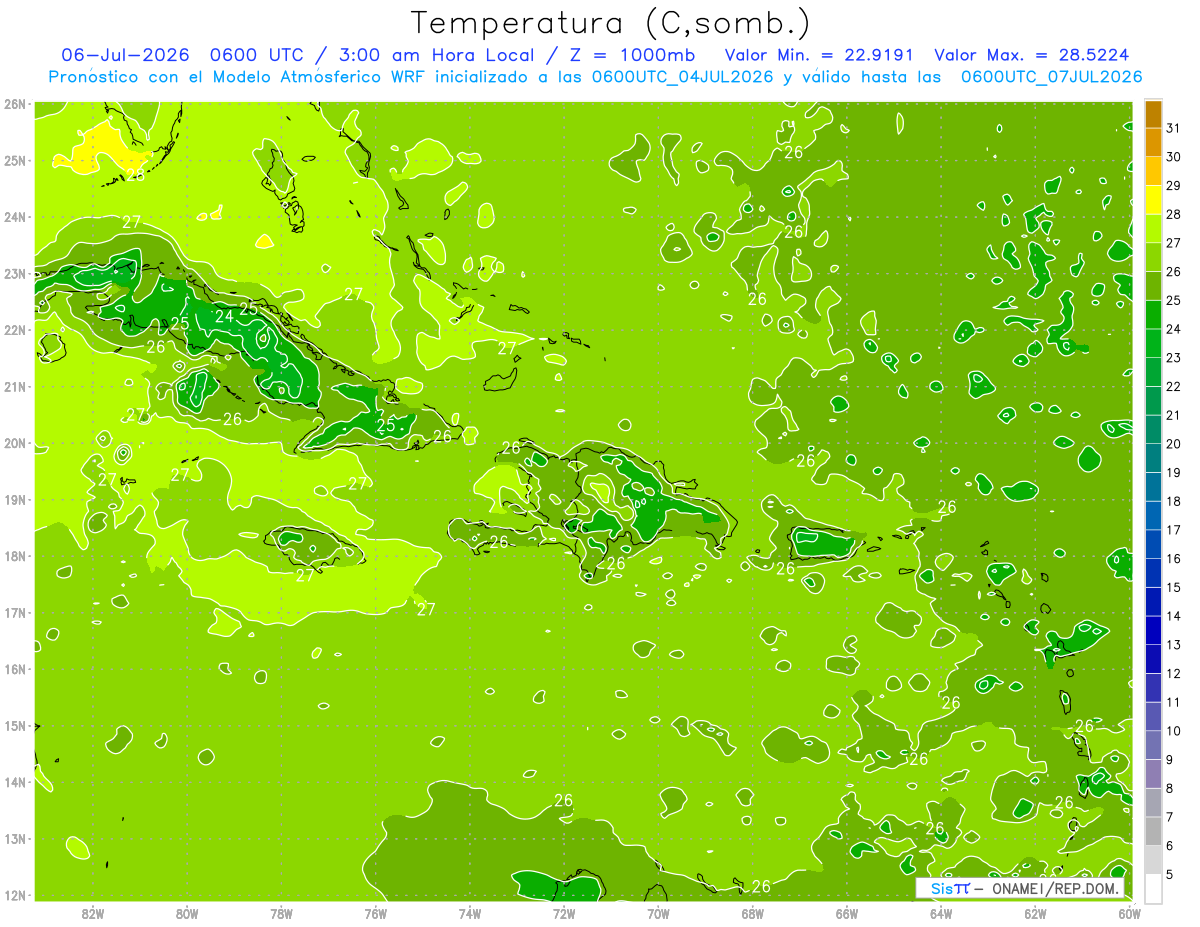Image resolution: width=1200 pixels, height=927 pixels.
Task: Click the legend scale value 20
Action: tap(1173, 444)
